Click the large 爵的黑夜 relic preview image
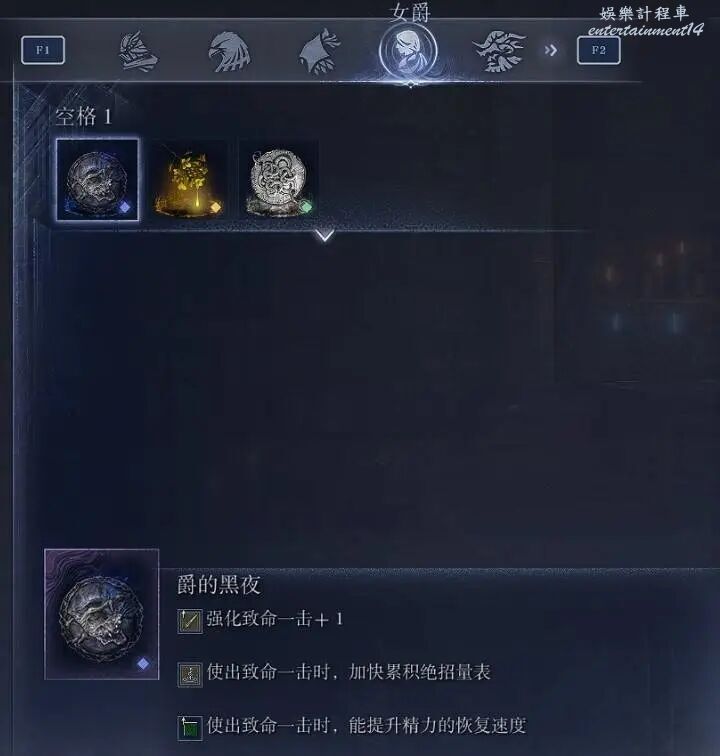 102,614
